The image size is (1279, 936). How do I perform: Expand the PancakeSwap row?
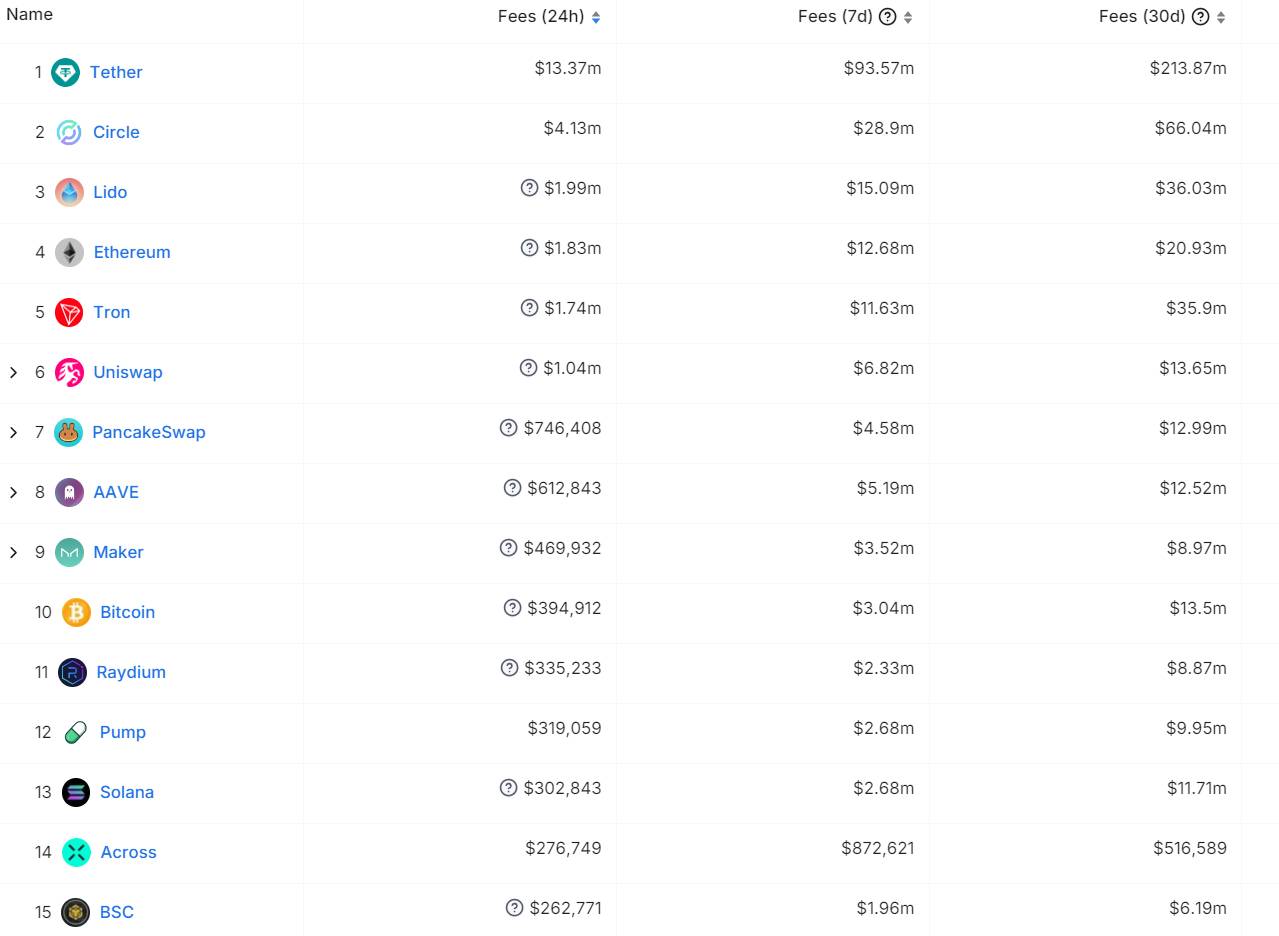[x=13, y=432]
